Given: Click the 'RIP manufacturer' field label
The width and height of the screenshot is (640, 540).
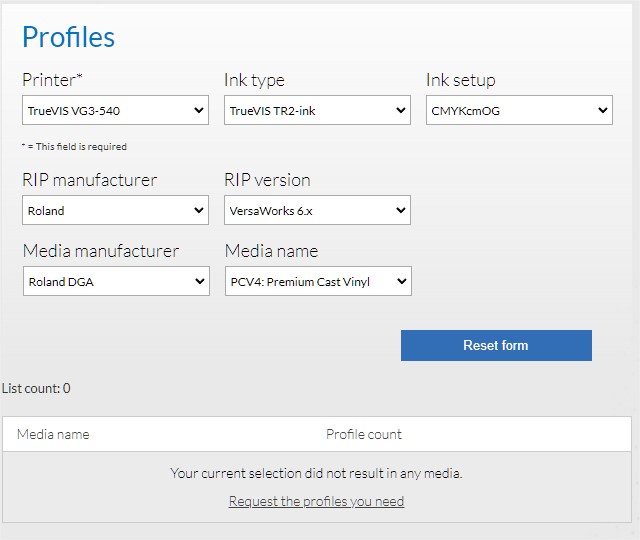Looking at the screenshot, I should (x=89, y=180).
